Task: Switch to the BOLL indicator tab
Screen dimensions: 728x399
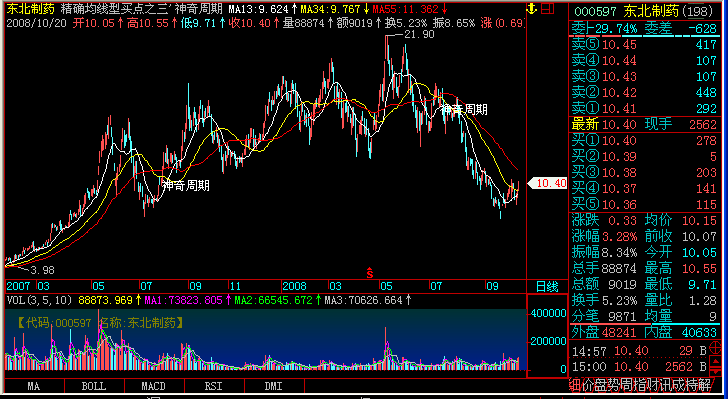Action: tap(94, 386)
